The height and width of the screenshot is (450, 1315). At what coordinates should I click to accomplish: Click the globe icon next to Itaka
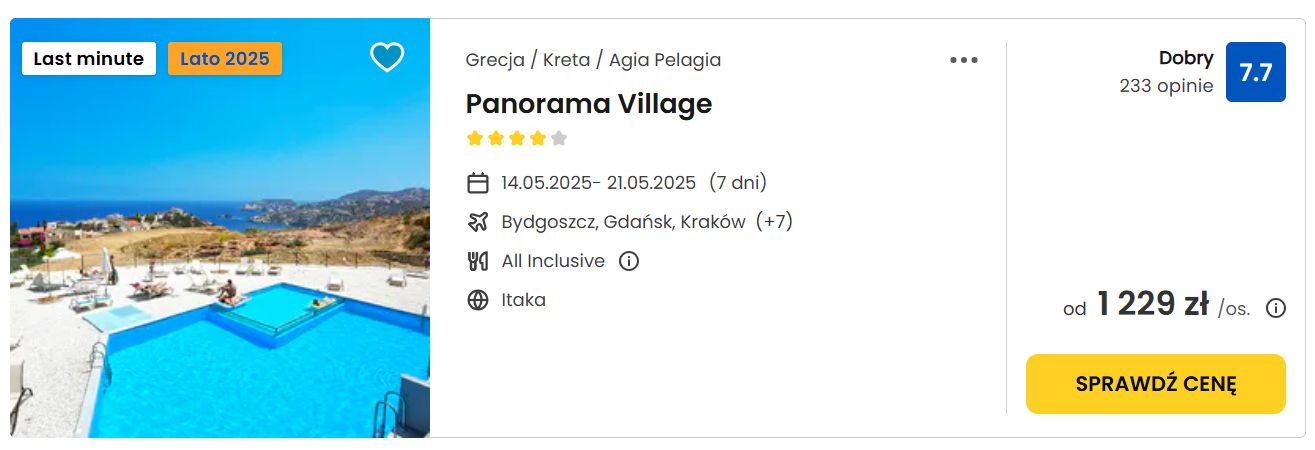[478, 300]
